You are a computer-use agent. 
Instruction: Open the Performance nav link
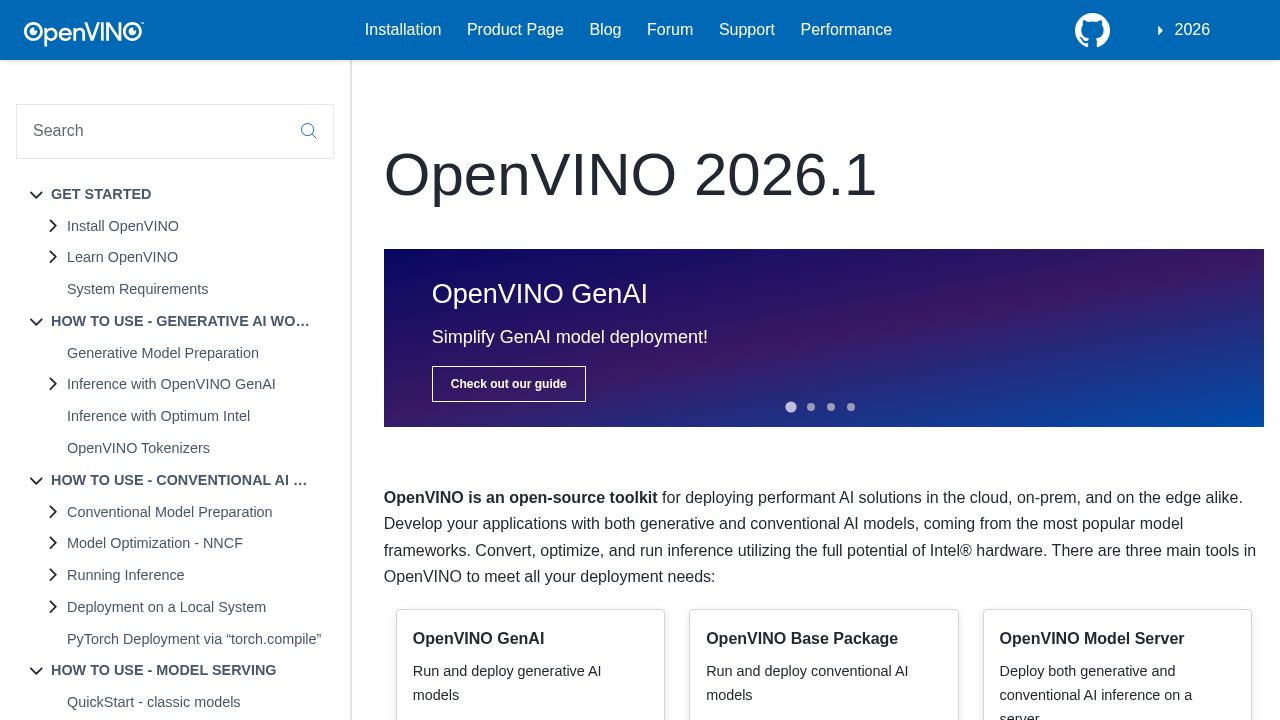846,30
